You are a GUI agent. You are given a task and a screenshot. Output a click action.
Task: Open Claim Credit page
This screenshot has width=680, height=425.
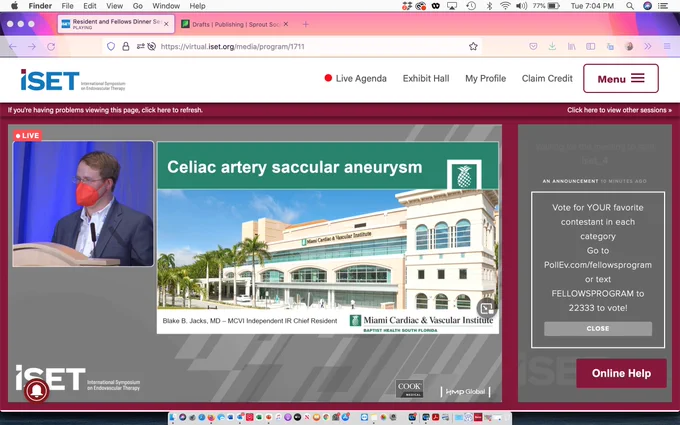[547, 78]
